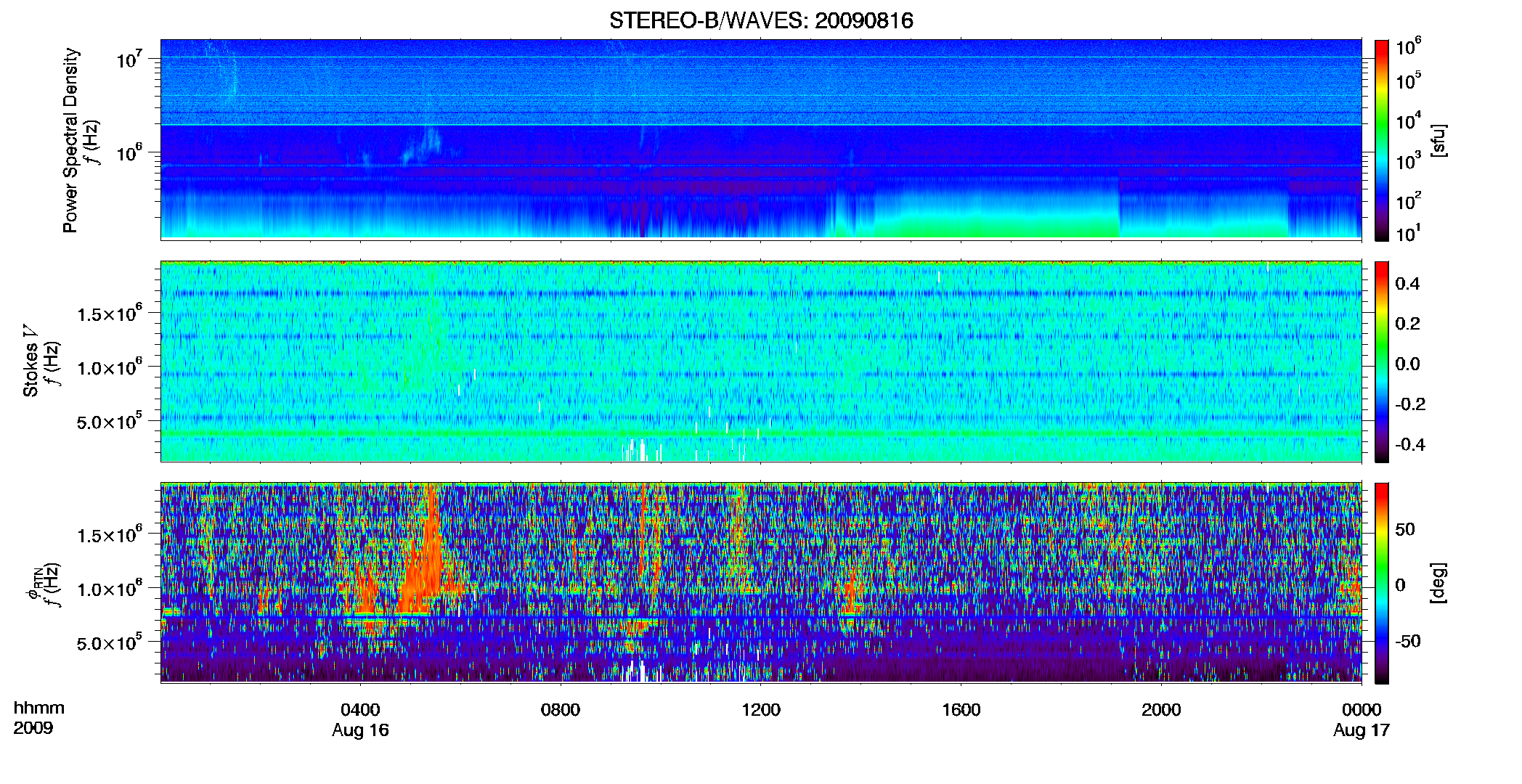Click the Aug 17 date label

click(x=1362, y=730)
